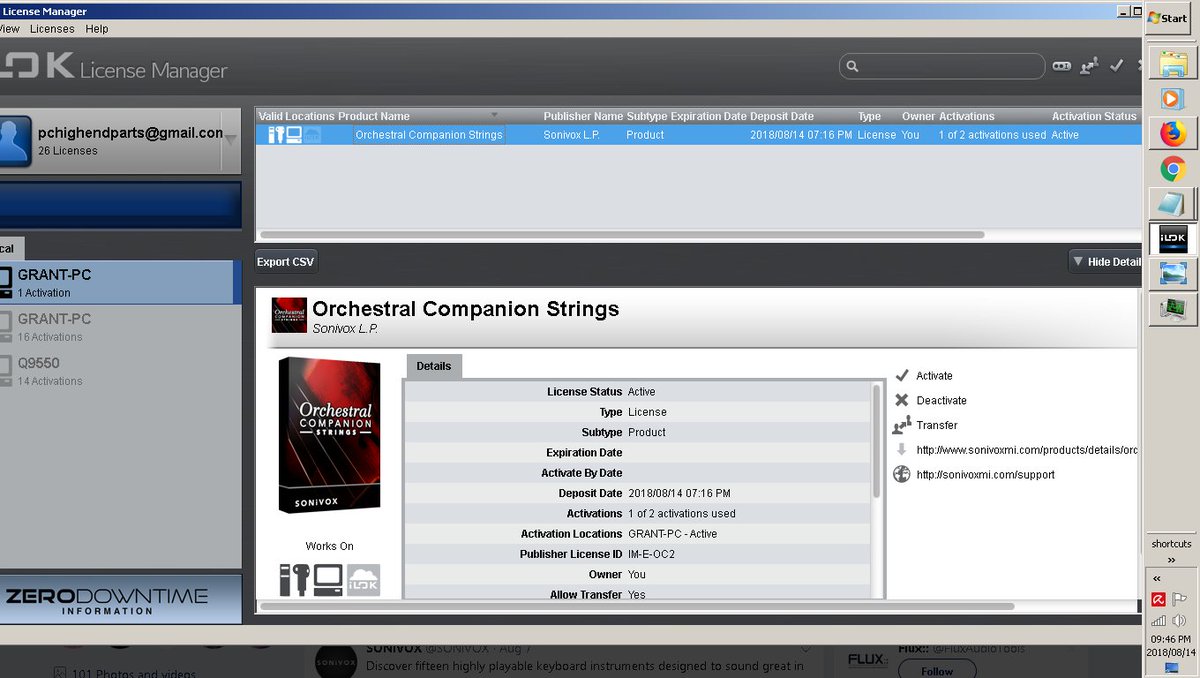Click the iLok USB key Works On icon
This screenshot has width=1200, height=678.
click(294, 581)
